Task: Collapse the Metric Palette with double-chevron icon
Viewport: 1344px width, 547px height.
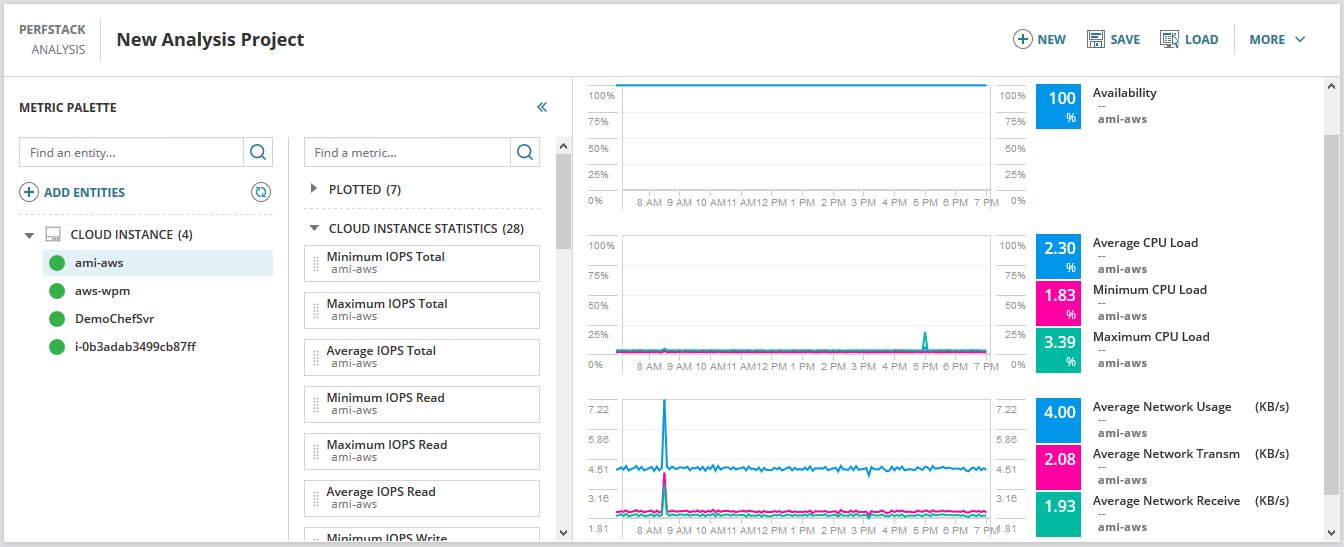Action: (x=542, y=107)
